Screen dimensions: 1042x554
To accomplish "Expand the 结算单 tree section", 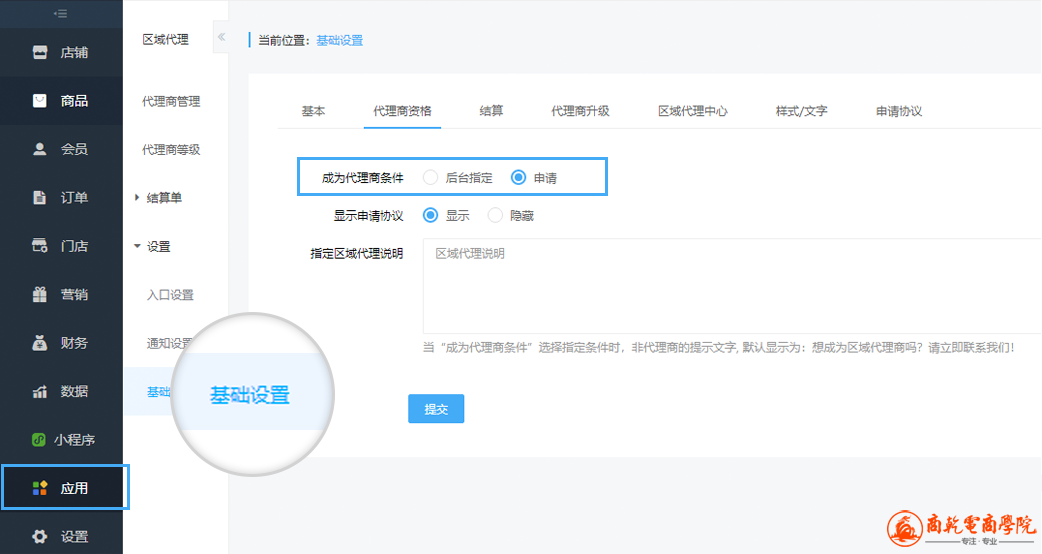I will (x=137, y=198).
